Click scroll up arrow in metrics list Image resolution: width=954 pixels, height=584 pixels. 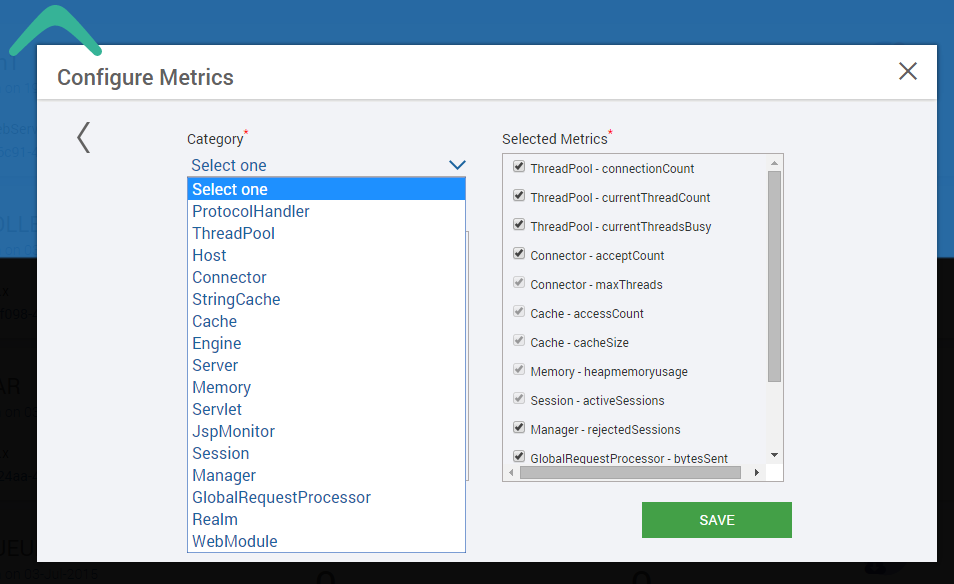click(774, 162)
